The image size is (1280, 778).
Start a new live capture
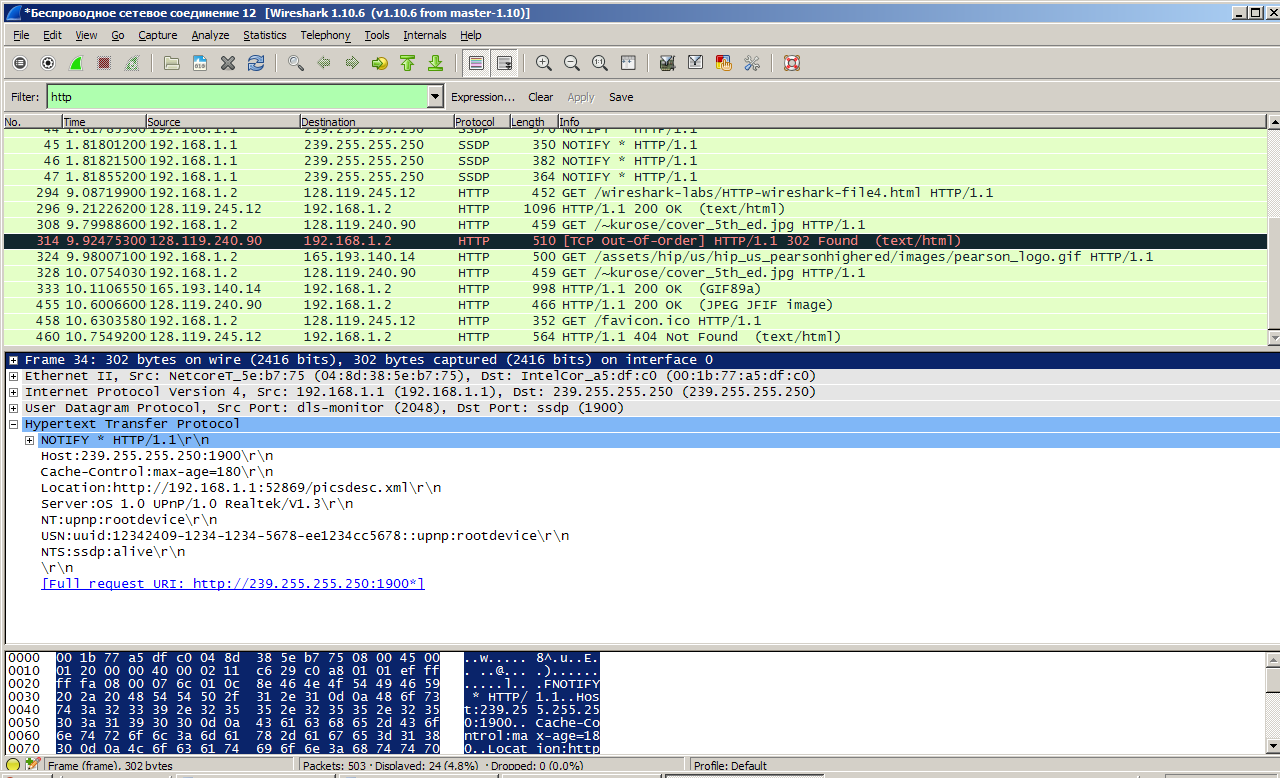coord(76,63)
